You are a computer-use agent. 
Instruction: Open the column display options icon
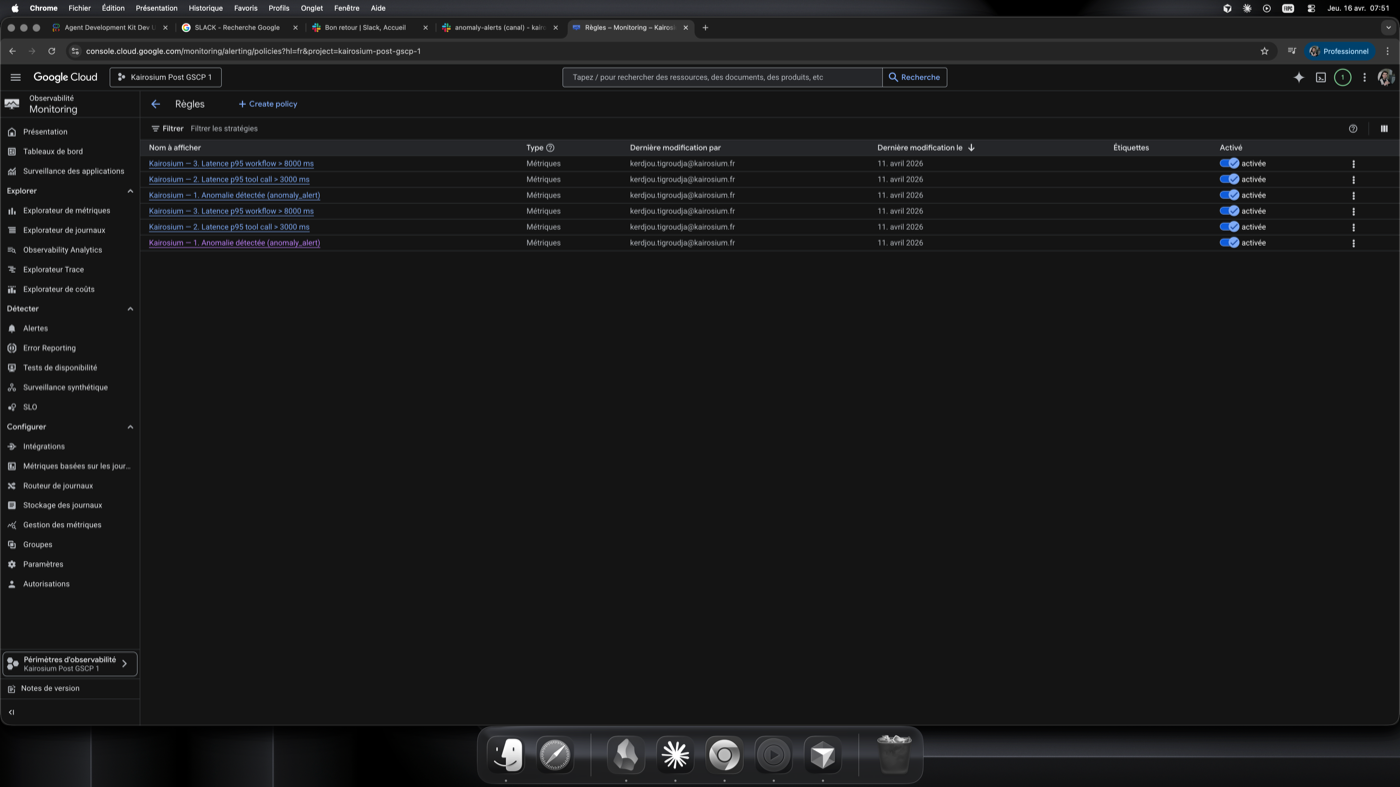coord(1384,129)
